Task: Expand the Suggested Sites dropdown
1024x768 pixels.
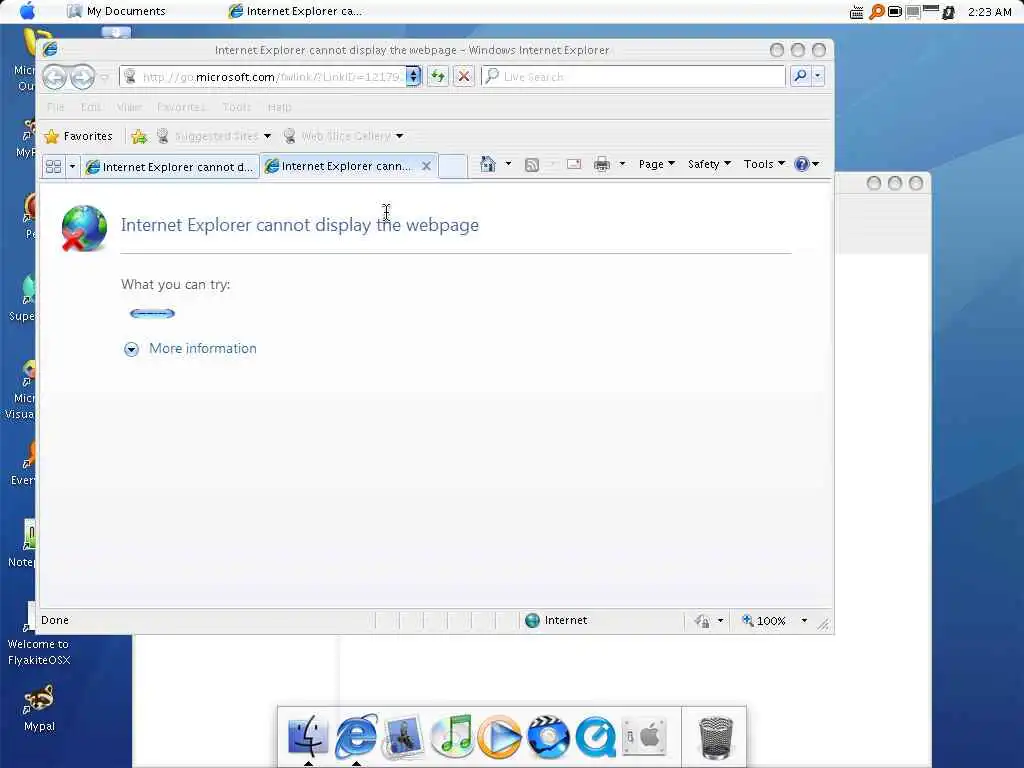Action: click(267, 136)
